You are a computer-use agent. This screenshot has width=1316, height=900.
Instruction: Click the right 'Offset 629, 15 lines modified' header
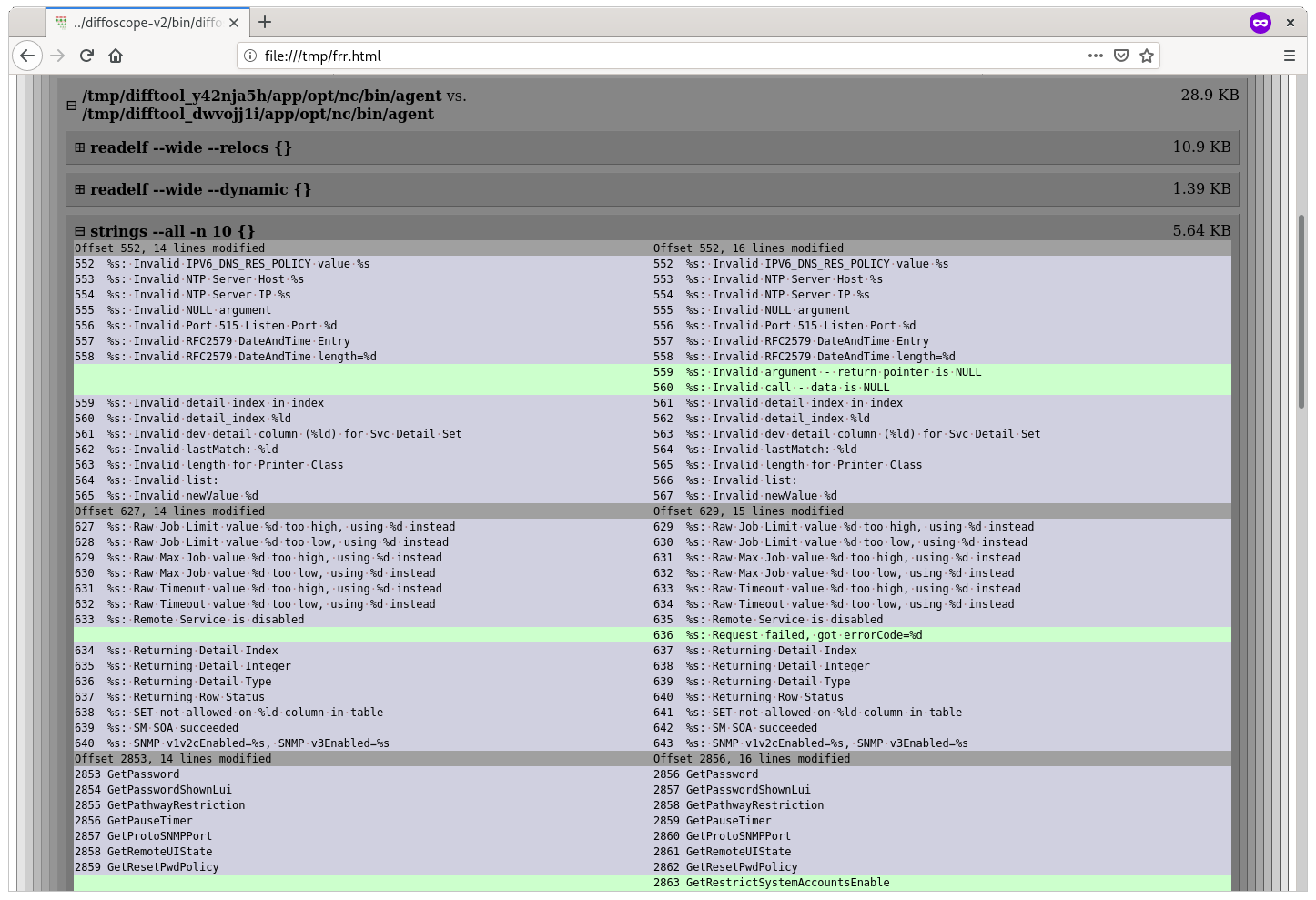point(748,511)
